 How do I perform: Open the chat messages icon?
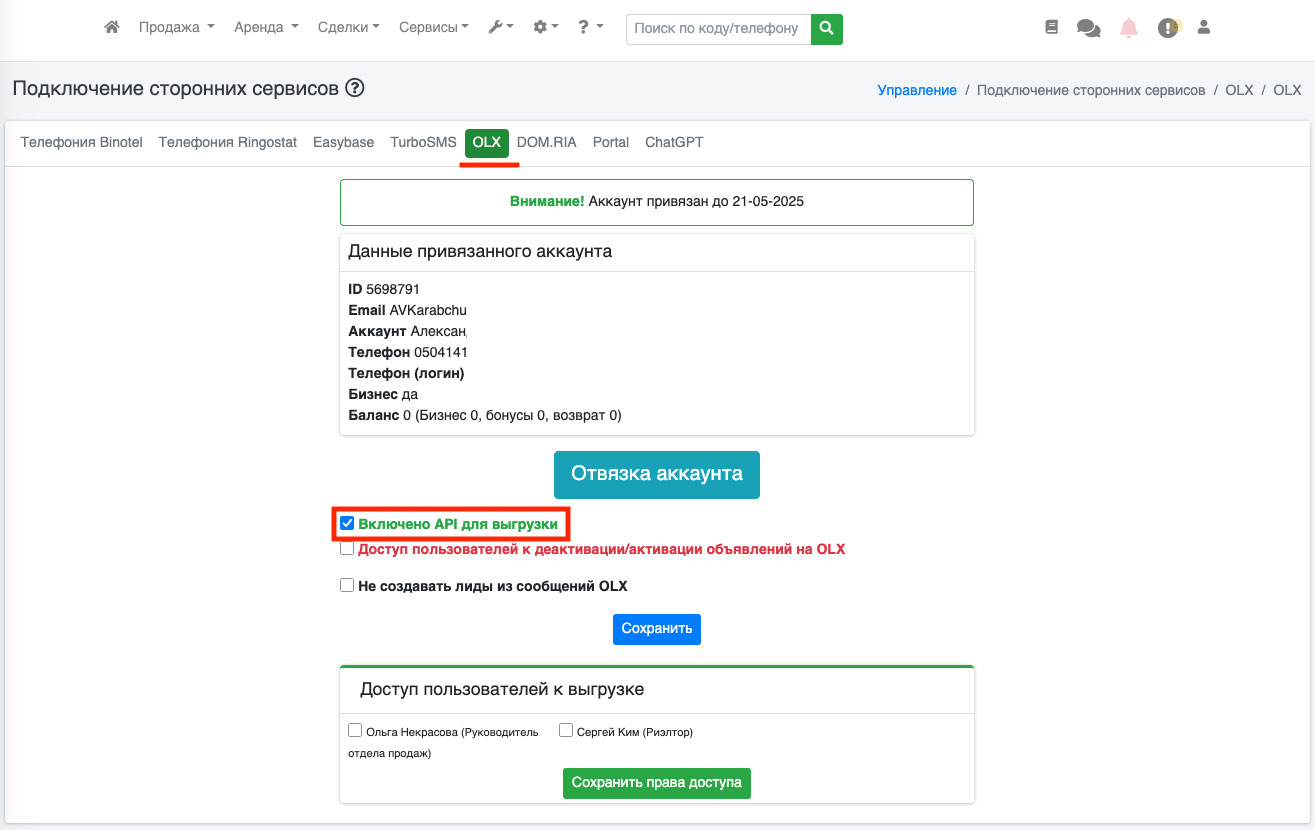(1088, 28)
